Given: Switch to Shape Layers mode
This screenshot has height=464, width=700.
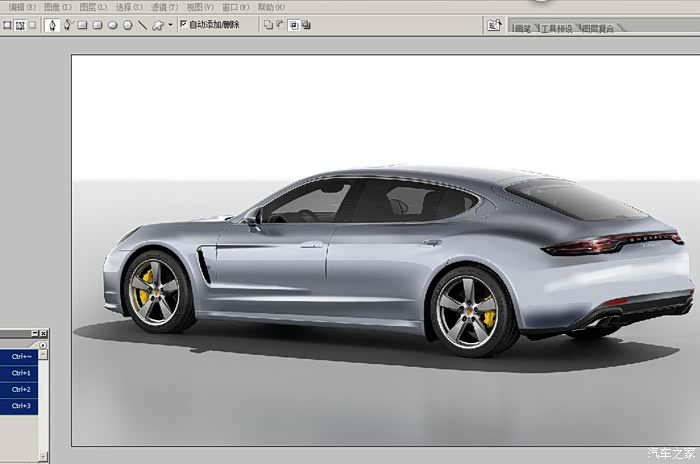Looking at the screenshot, I should tap(7, 25).
